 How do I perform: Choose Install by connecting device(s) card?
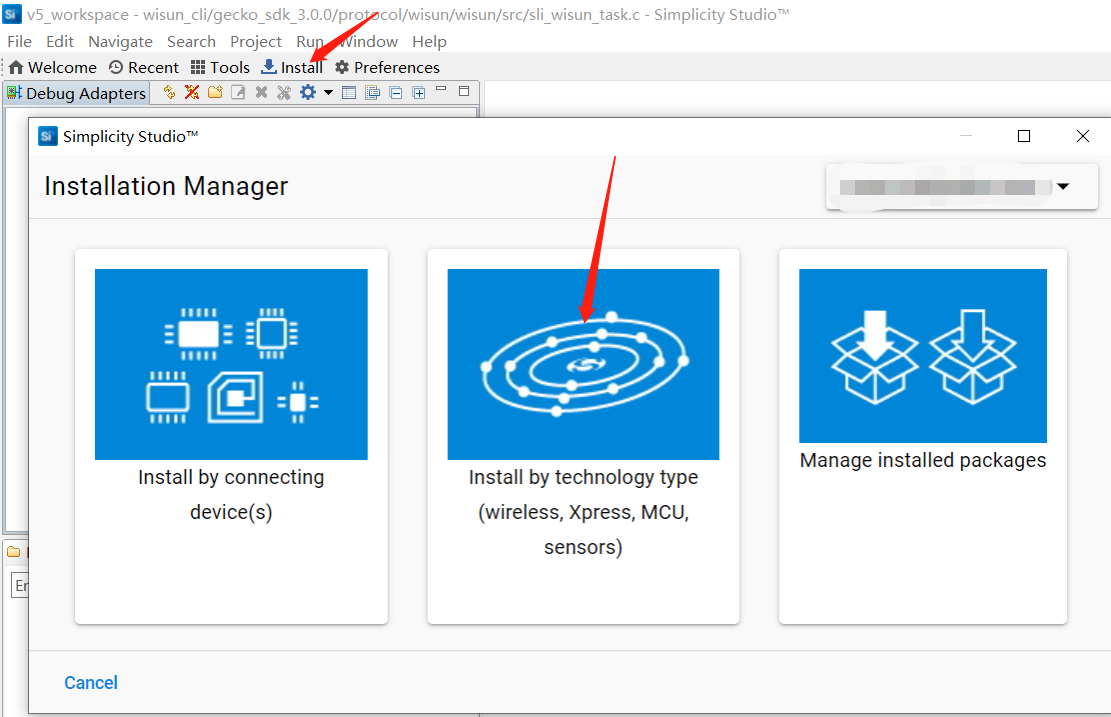[231, 436]
